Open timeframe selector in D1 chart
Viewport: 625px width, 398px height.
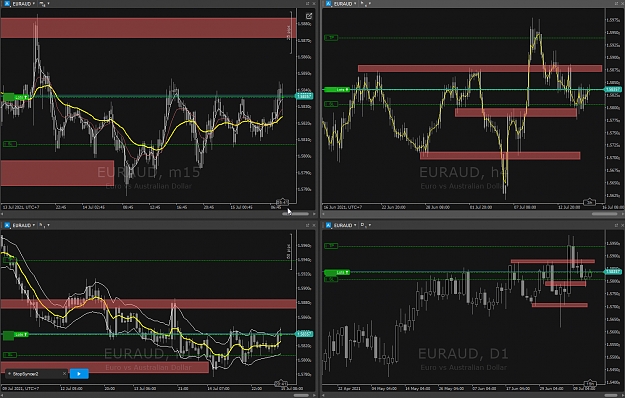tap(366, 225)
